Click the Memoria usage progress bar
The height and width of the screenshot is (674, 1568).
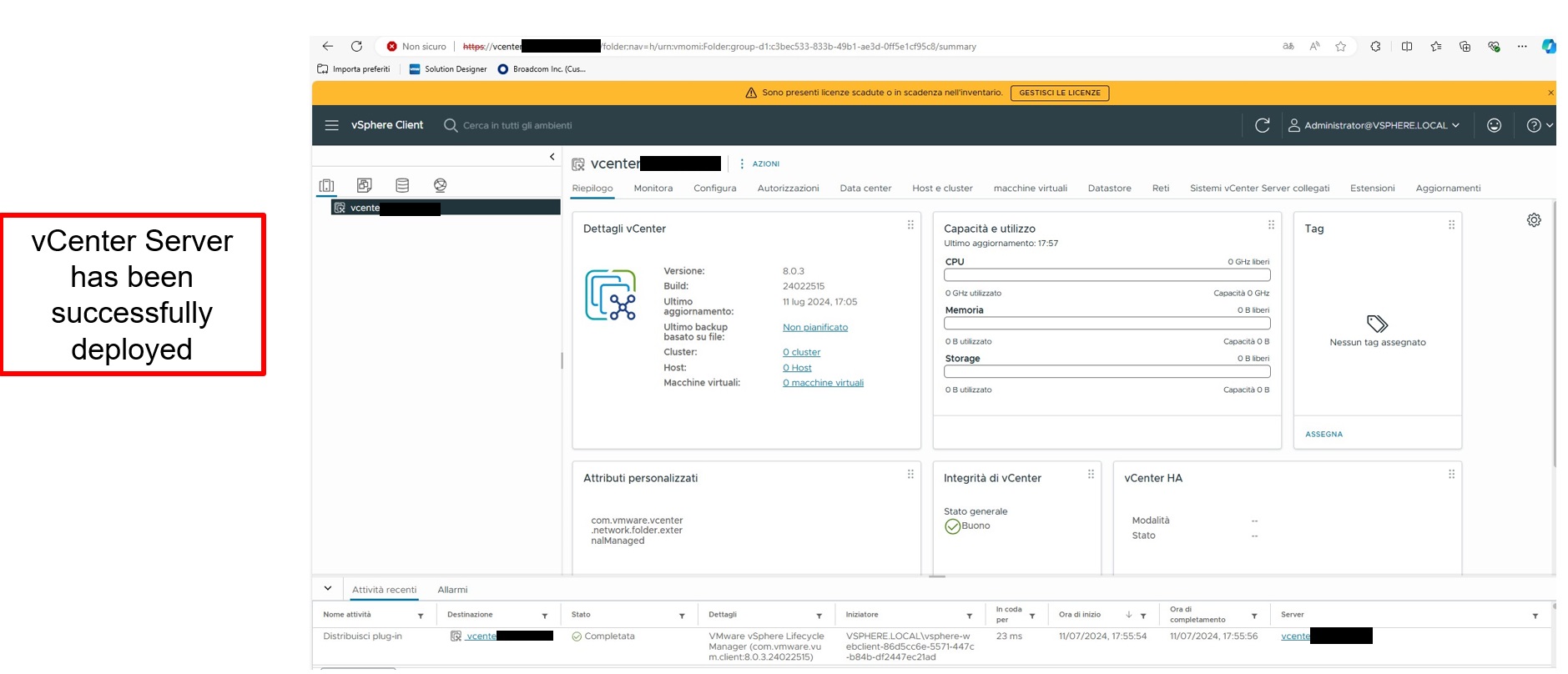(x=1107, y=324)
